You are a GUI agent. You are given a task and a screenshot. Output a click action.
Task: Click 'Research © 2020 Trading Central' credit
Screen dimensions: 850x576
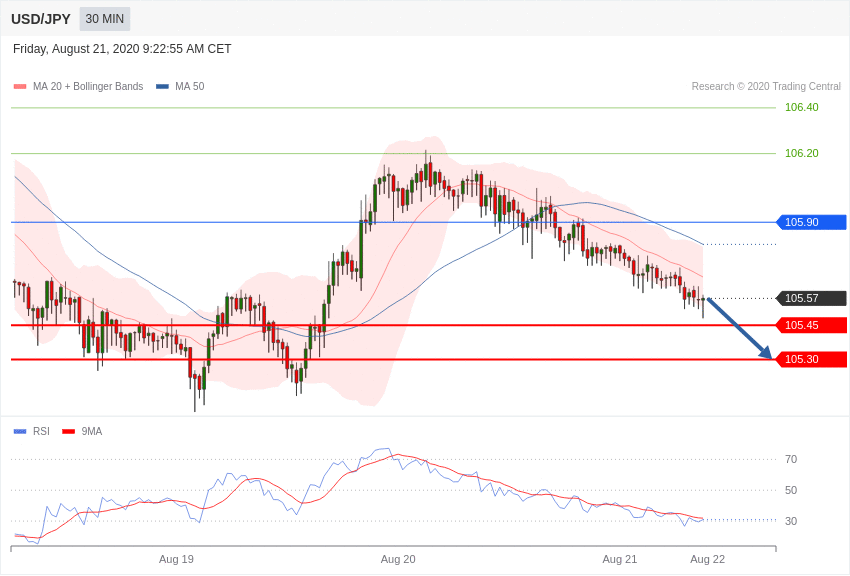click(766, 86)
